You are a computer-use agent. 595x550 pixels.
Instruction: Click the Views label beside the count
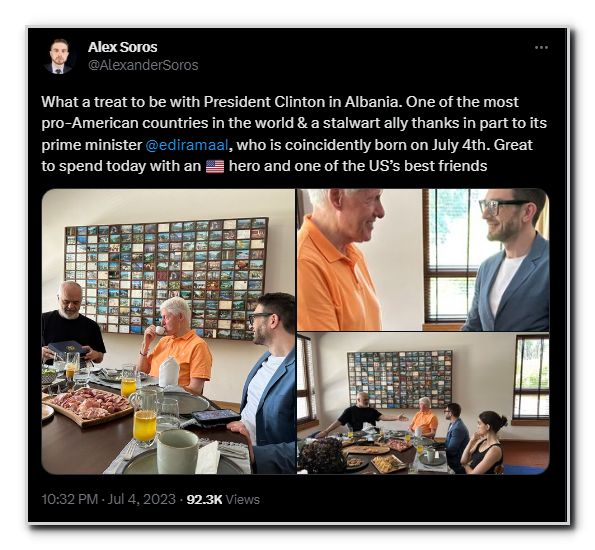243,500
